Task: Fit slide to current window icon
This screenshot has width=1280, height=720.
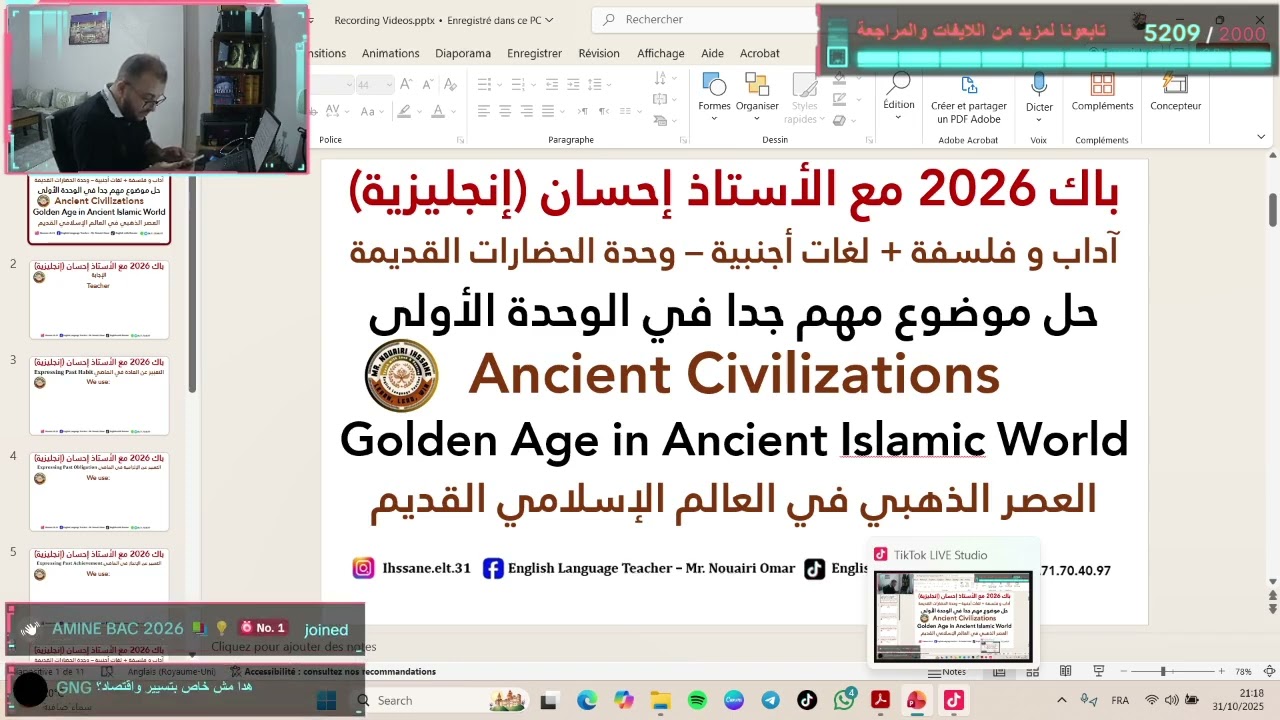Action: [1269, 672]
